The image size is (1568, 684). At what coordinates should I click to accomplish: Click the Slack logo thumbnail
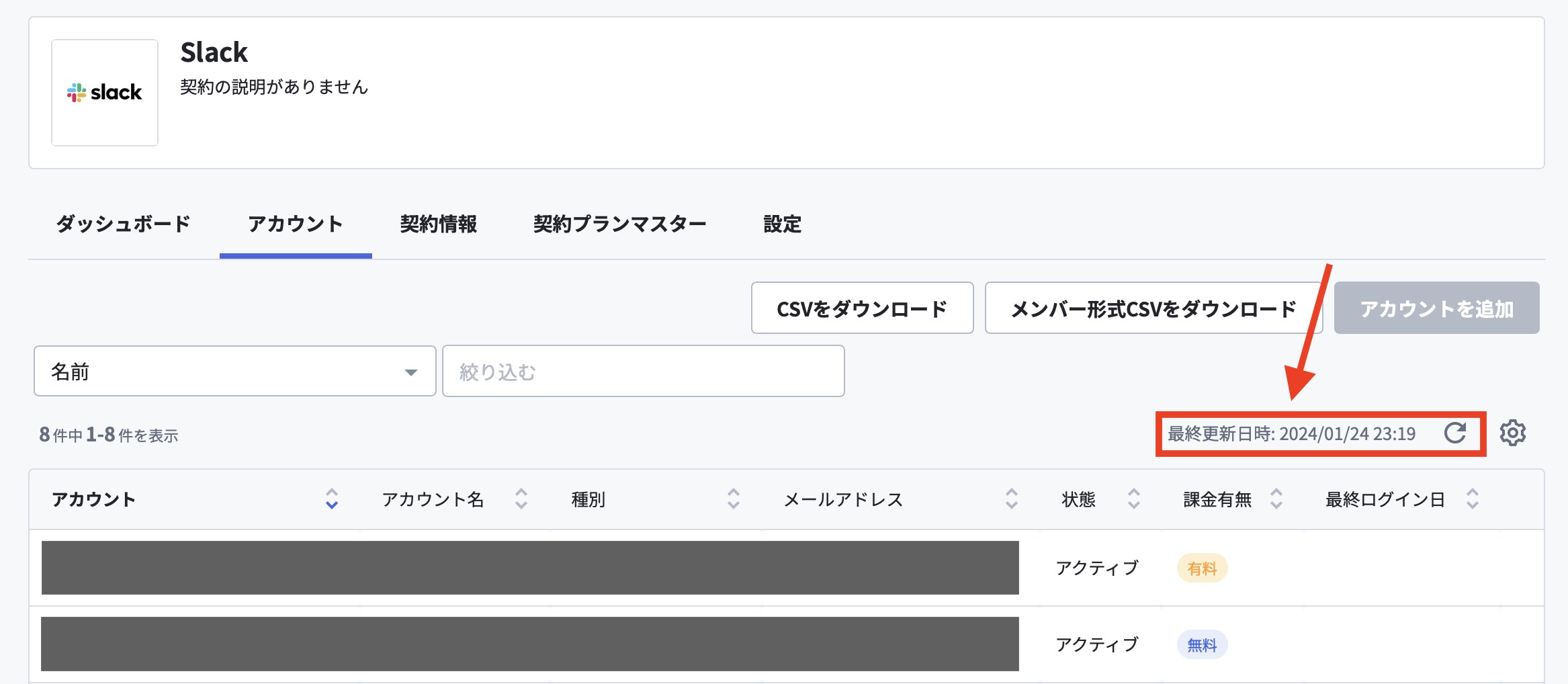tap(105, 93)
